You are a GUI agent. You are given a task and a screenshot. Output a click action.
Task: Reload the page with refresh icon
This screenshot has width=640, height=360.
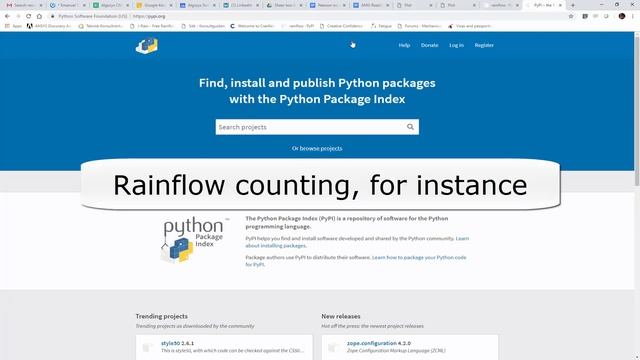click(29, 16)
